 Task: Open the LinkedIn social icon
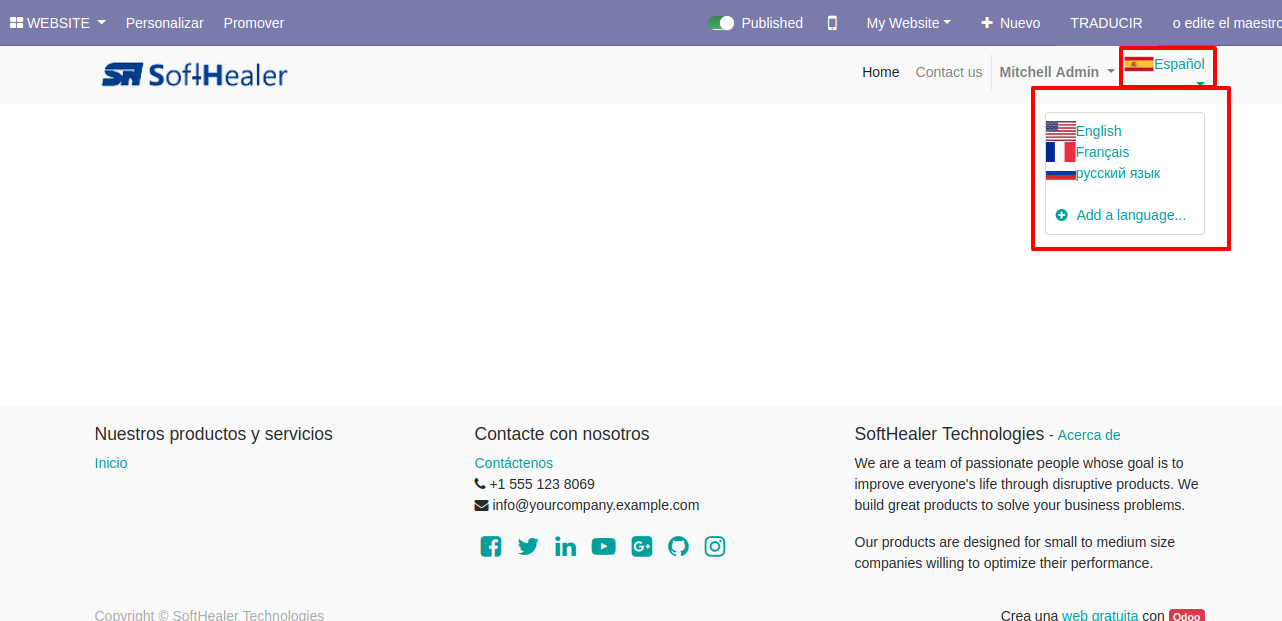(x=565, y=546)
